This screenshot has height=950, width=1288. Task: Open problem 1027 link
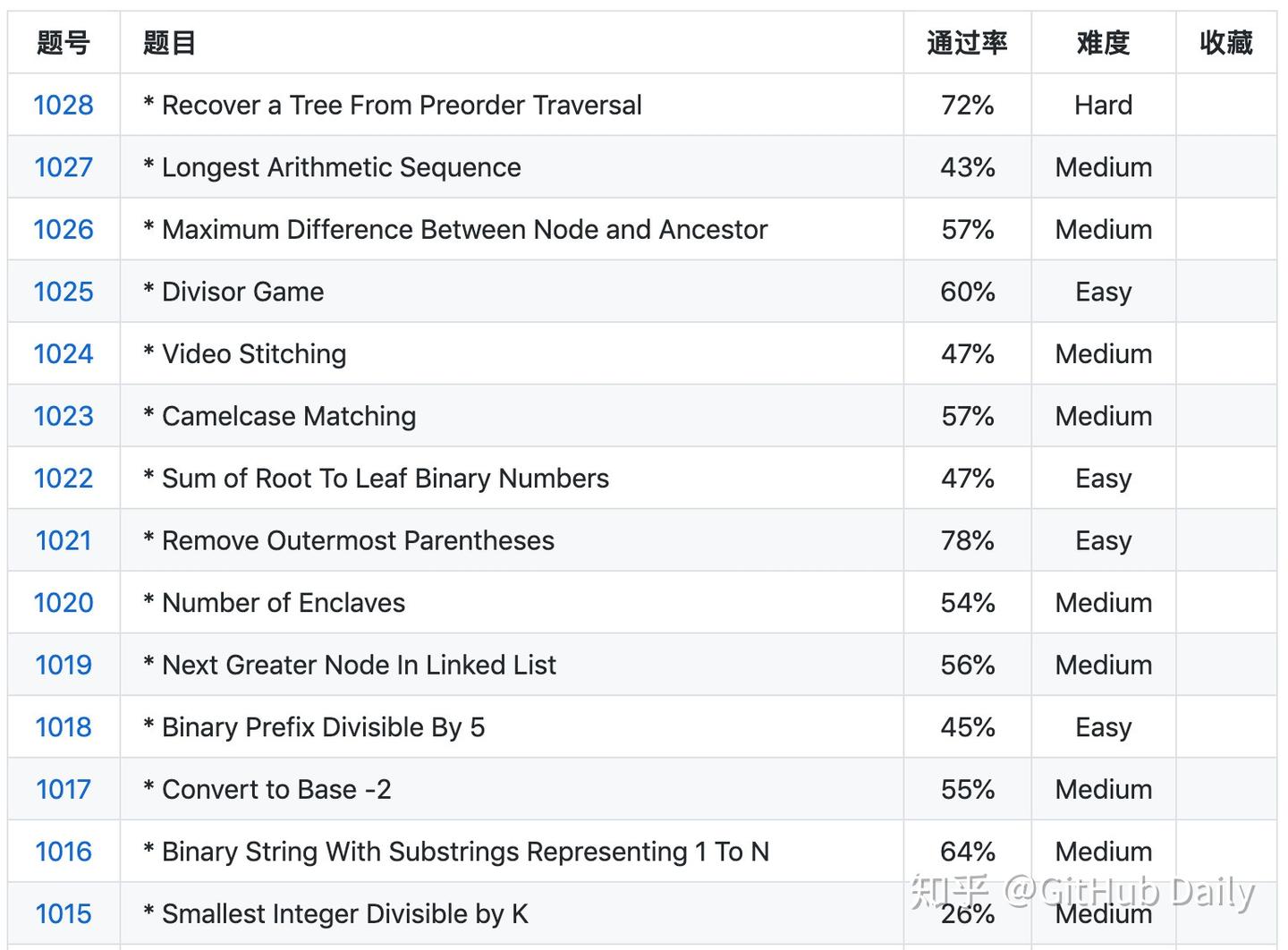63,167
